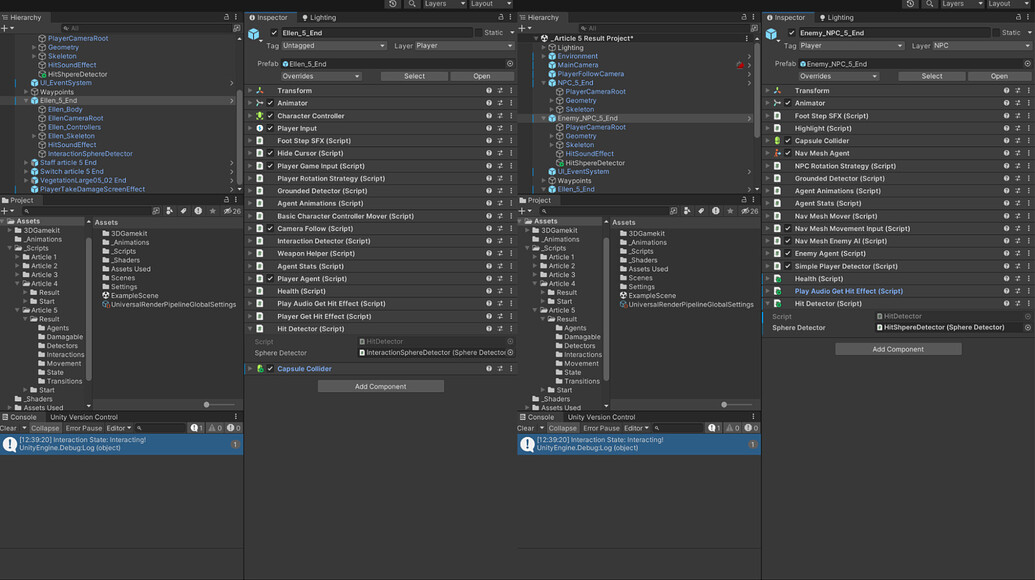The width and height of the screenshot is (1035, 580).
Task: Click the search icon in the top toolbar
Action: coord(411,4)
